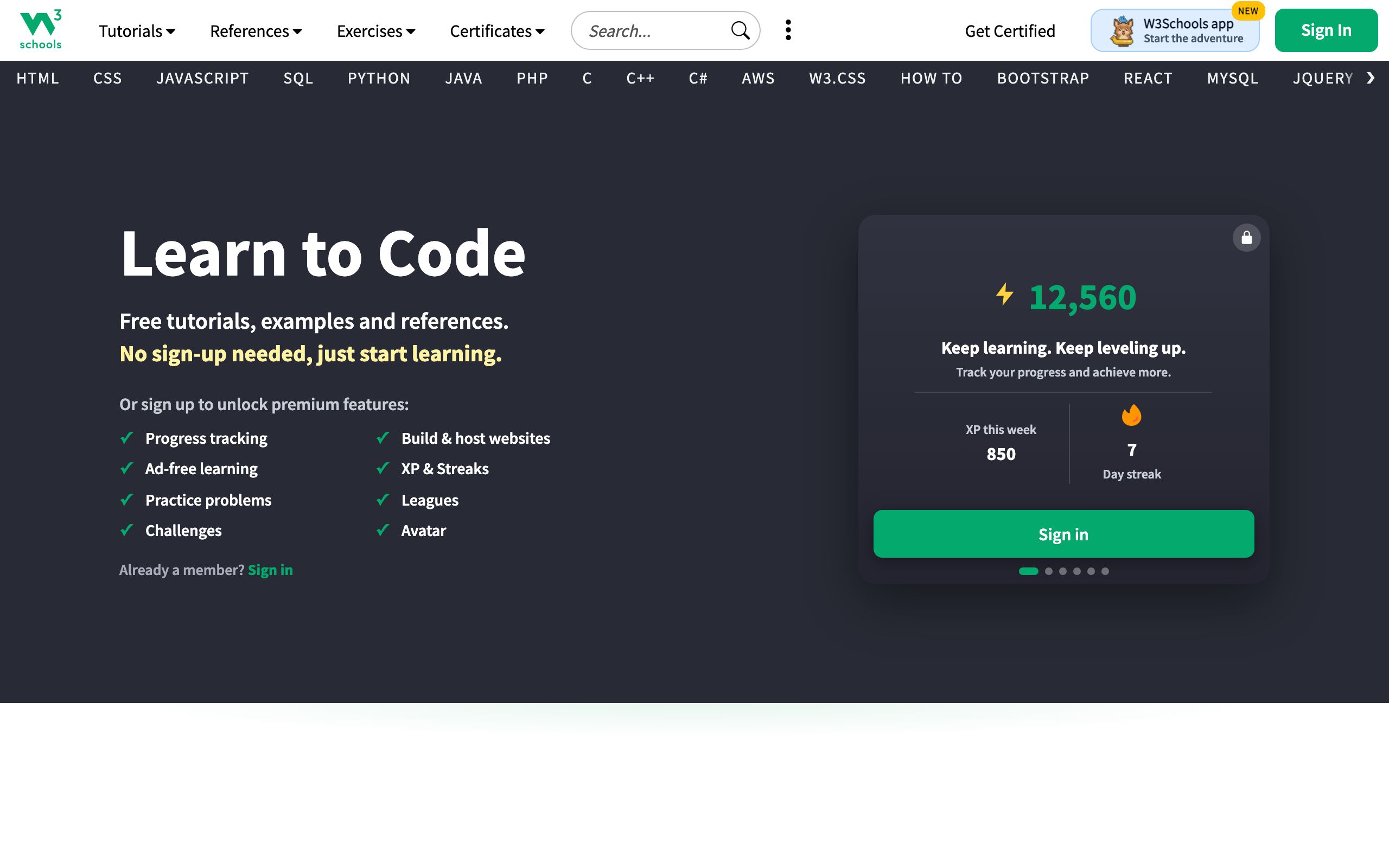1389x868 pixels.
Task: Open the SQL topic
Action: pyautogui.click(x=298, y=79)
